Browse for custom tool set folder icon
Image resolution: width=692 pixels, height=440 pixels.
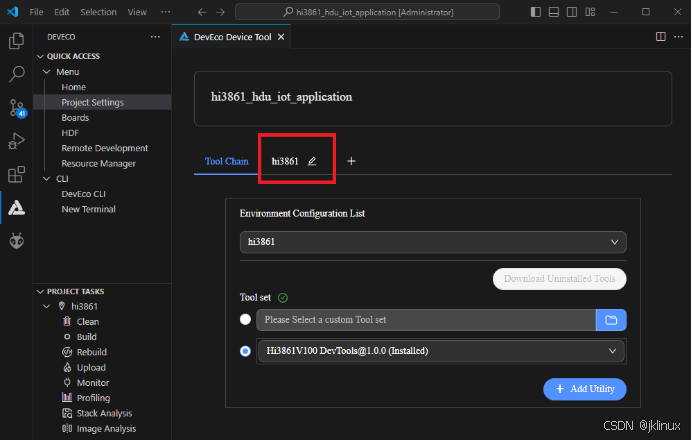coord(611,320)
